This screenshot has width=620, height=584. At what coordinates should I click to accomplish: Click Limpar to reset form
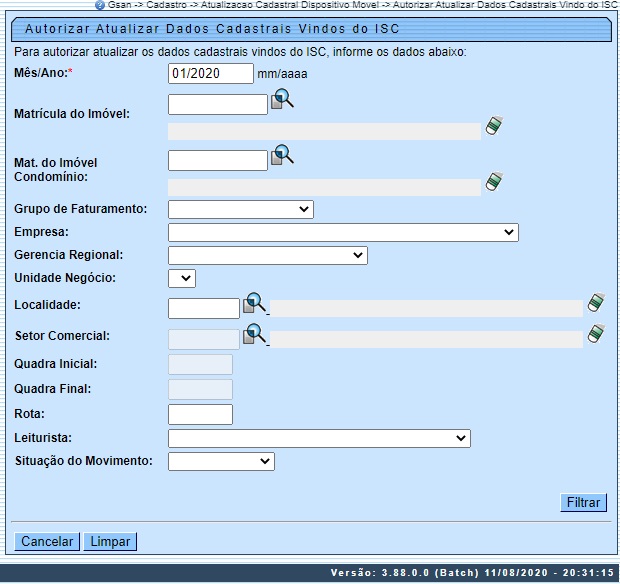click(x=109, y=541)
